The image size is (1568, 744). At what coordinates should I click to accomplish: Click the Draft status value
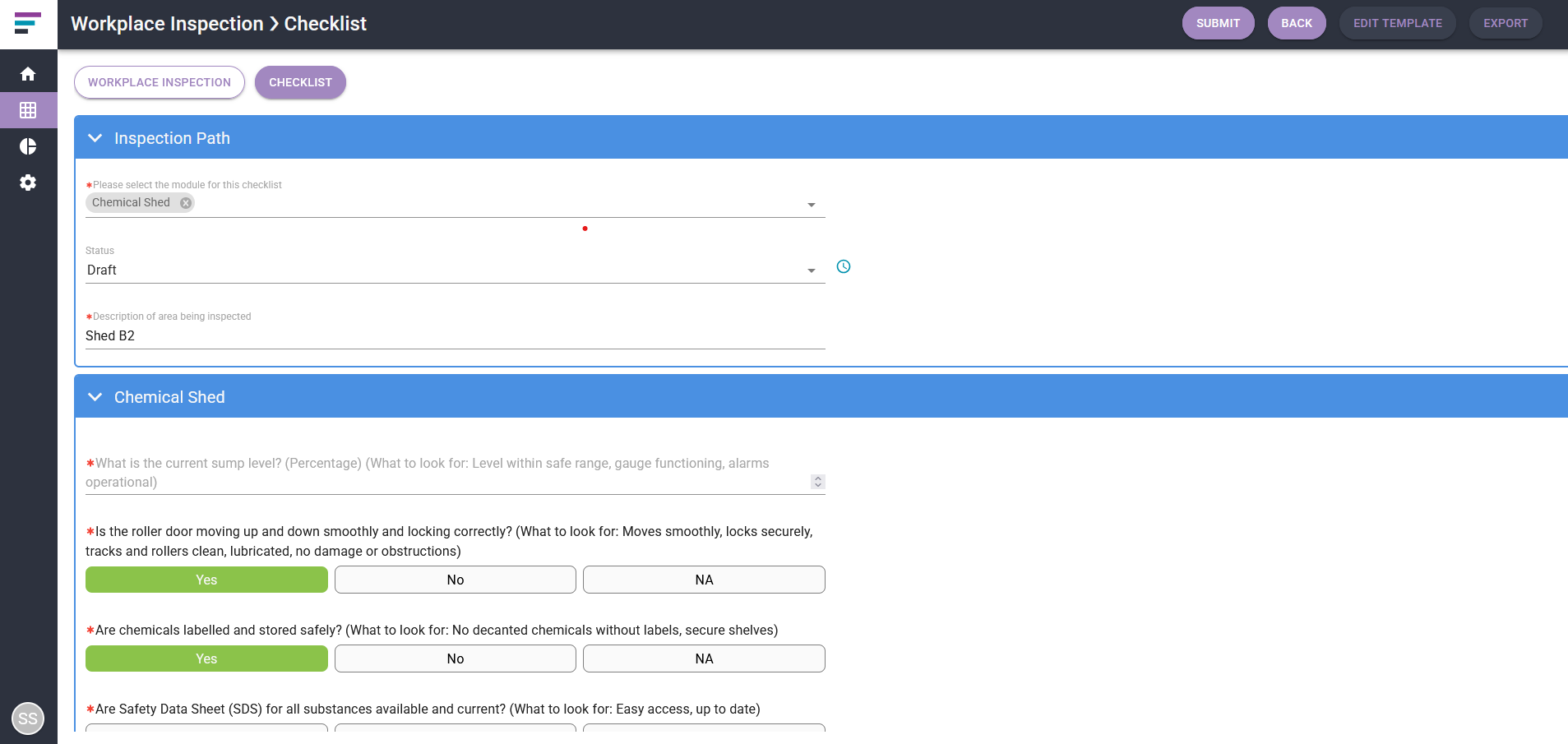coord(102,270)
